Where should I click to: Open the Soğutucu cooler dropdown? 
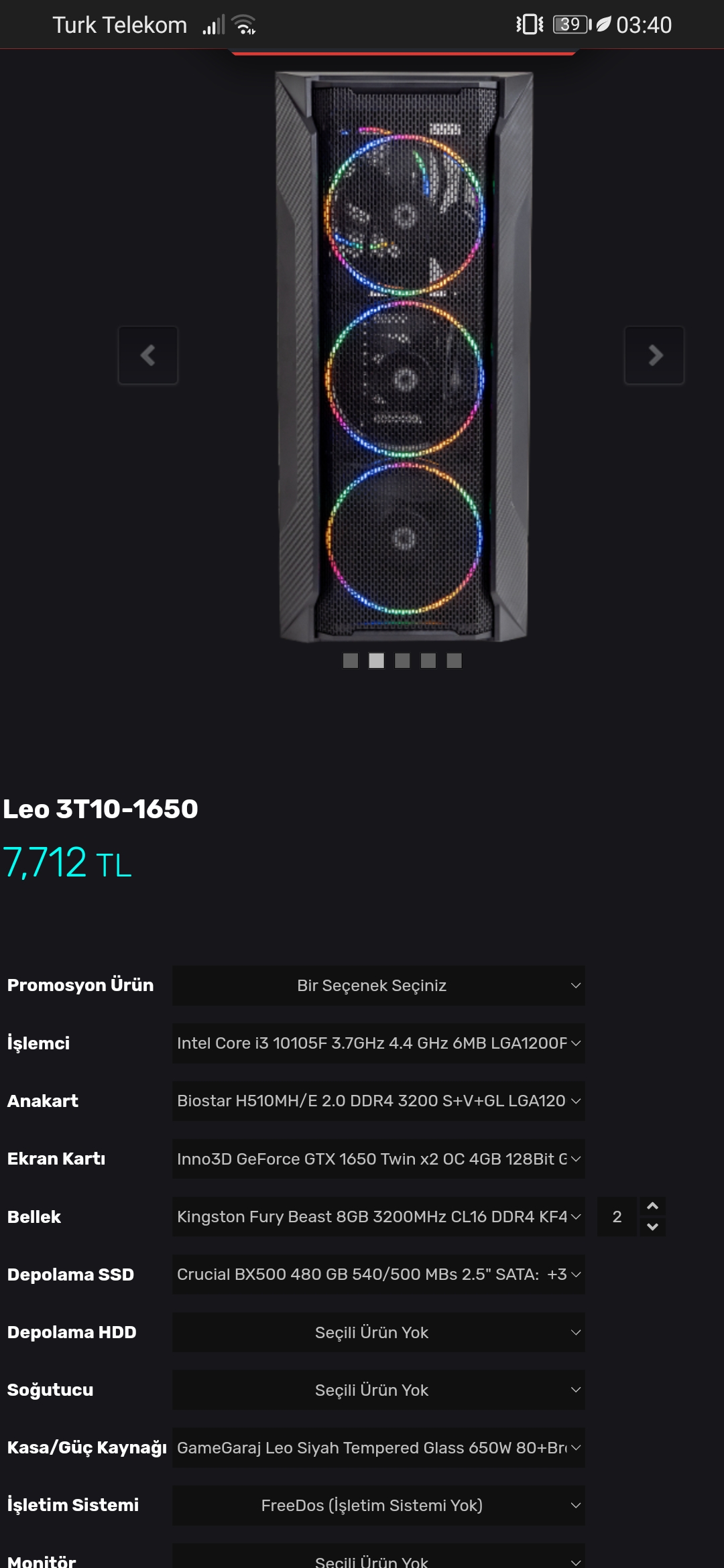tap(379, 1390)
